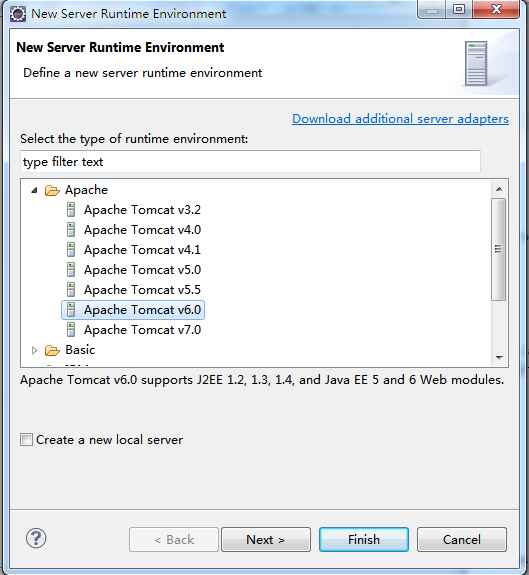Click the server icon beside Apache Tomcat v5.0
The image size is (529, 575).
click(71, 270)
